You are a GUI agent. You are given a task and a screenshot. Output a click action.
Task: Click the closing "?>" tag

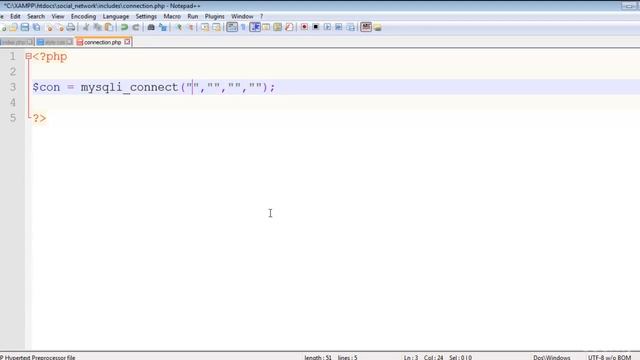39,118
